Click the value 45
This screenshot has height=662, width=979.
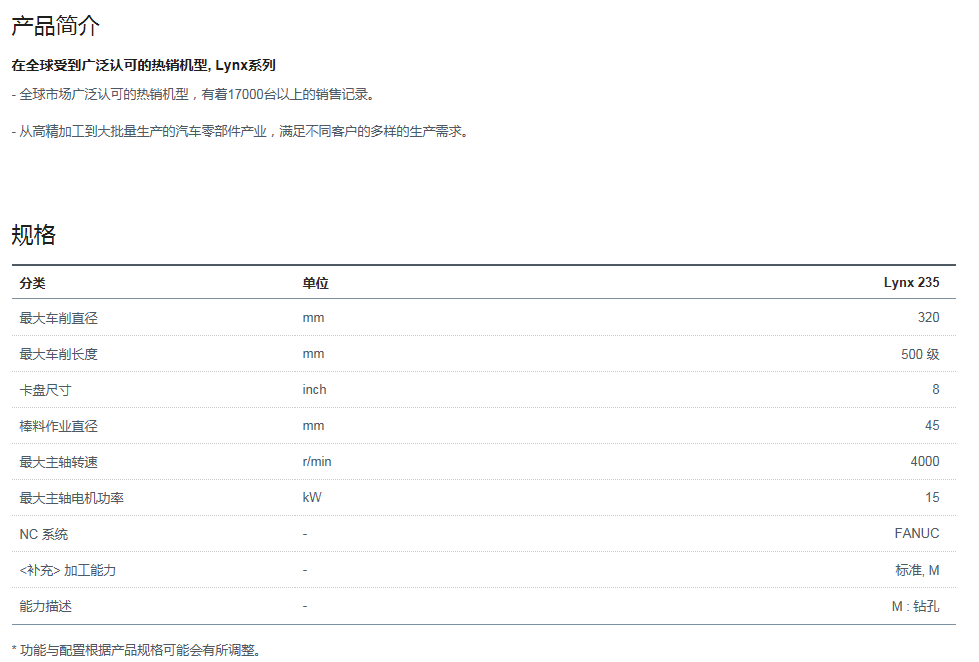(932, 425)
